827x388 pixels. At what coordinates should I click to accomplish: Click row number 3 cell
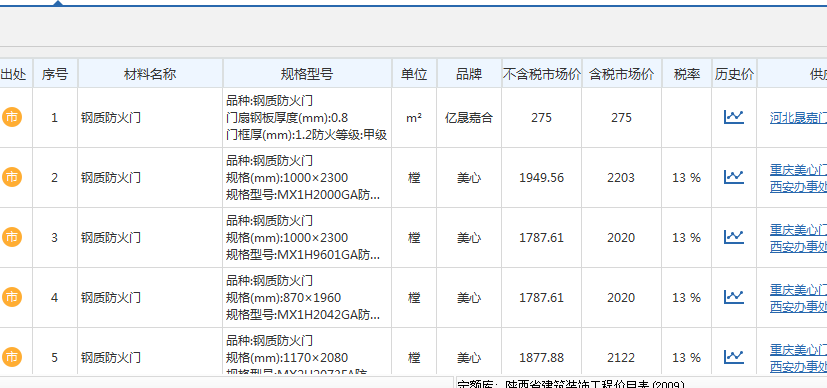(55, 238)
